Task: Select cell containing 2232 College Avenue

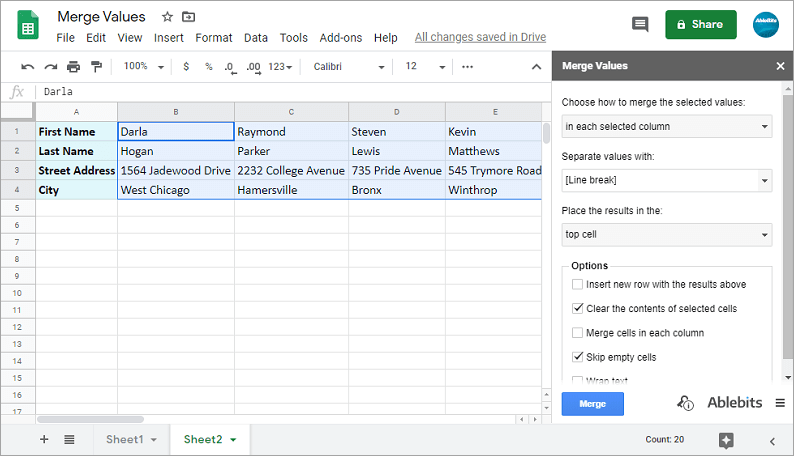Action: (291, 171)
